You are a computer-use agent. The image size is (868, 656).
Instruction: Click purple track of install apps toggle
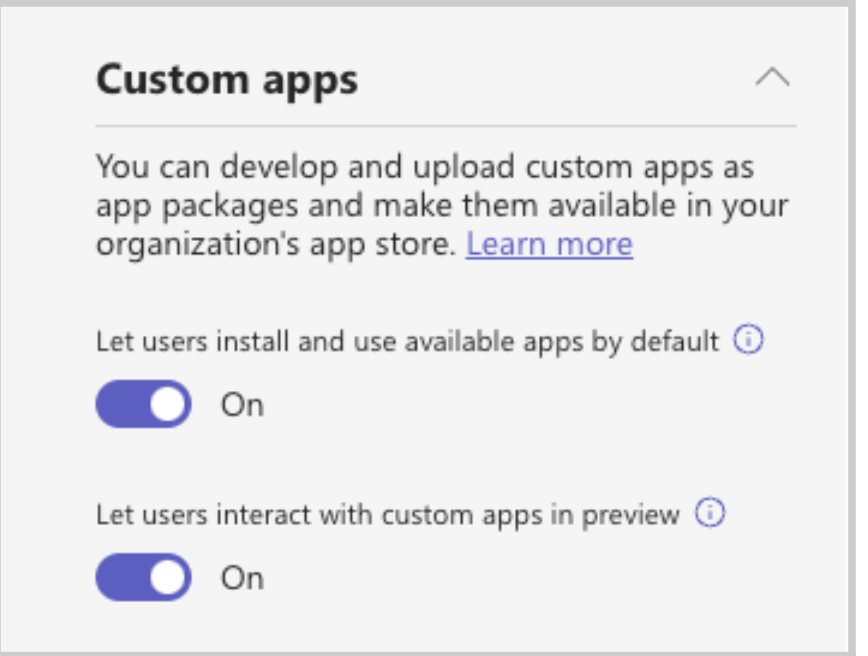(x=122, y=404)
